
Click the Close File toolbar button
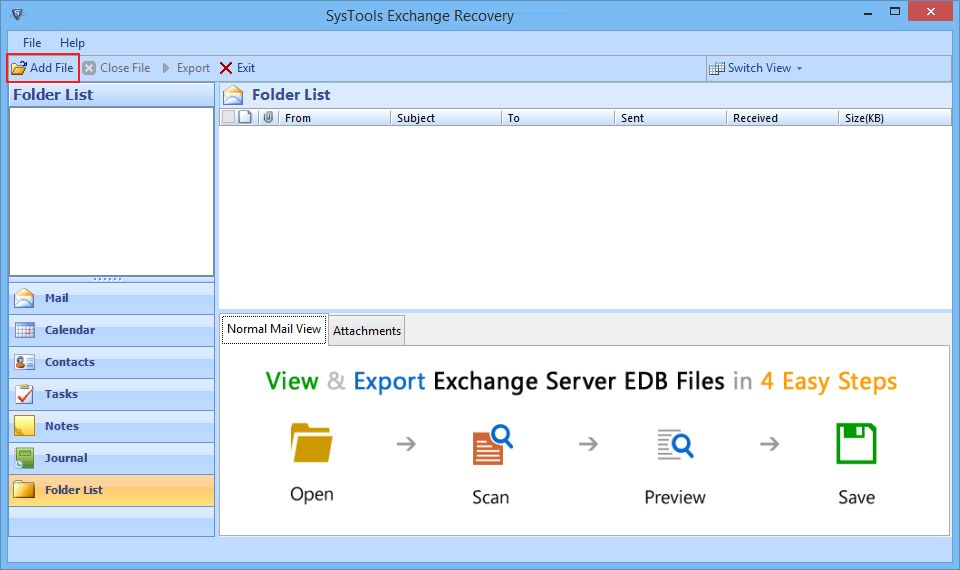(x=116, y=68)
